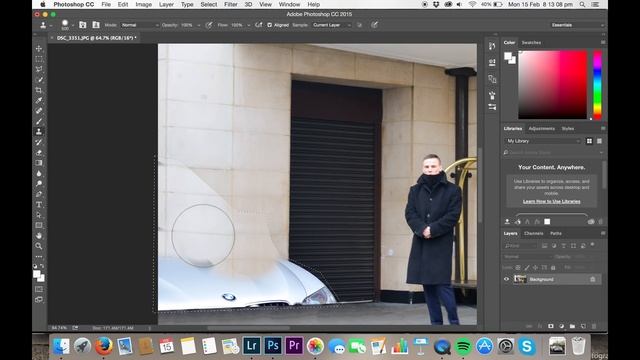640x360 pixels.
Task: Hide the Background layer with eye icon
Action: tap(507, 279)
